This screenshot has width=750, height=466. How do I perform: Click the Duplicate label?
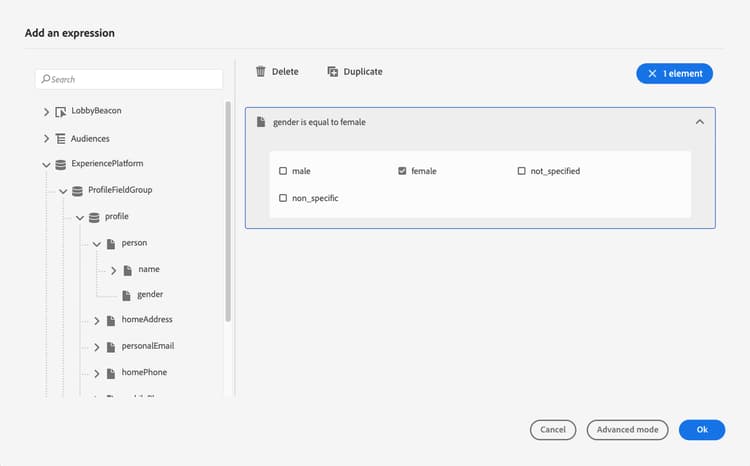pos(363,71)
